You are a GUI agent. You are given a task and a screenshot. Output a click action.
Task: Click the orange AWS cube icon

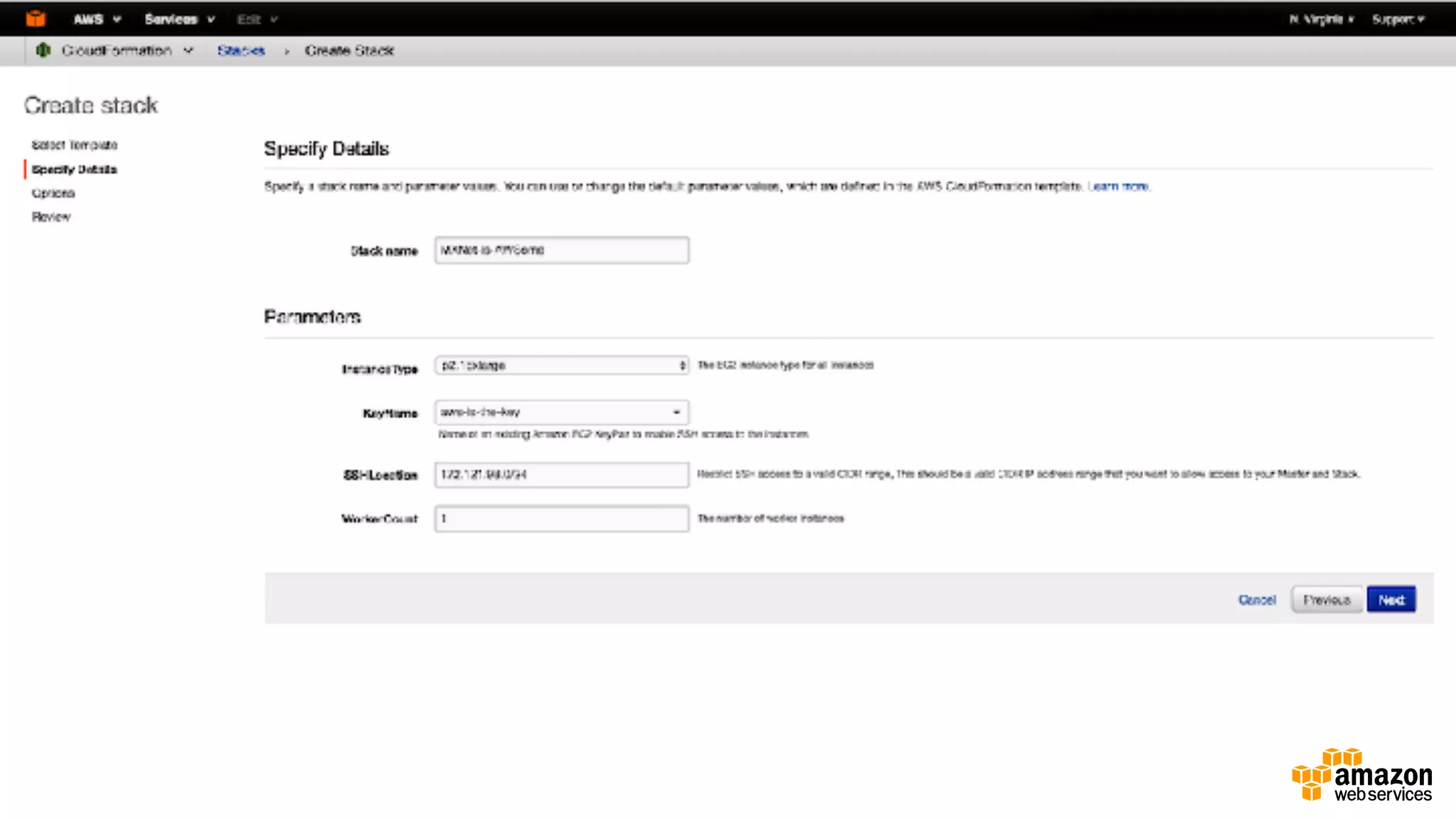point(36,19)
